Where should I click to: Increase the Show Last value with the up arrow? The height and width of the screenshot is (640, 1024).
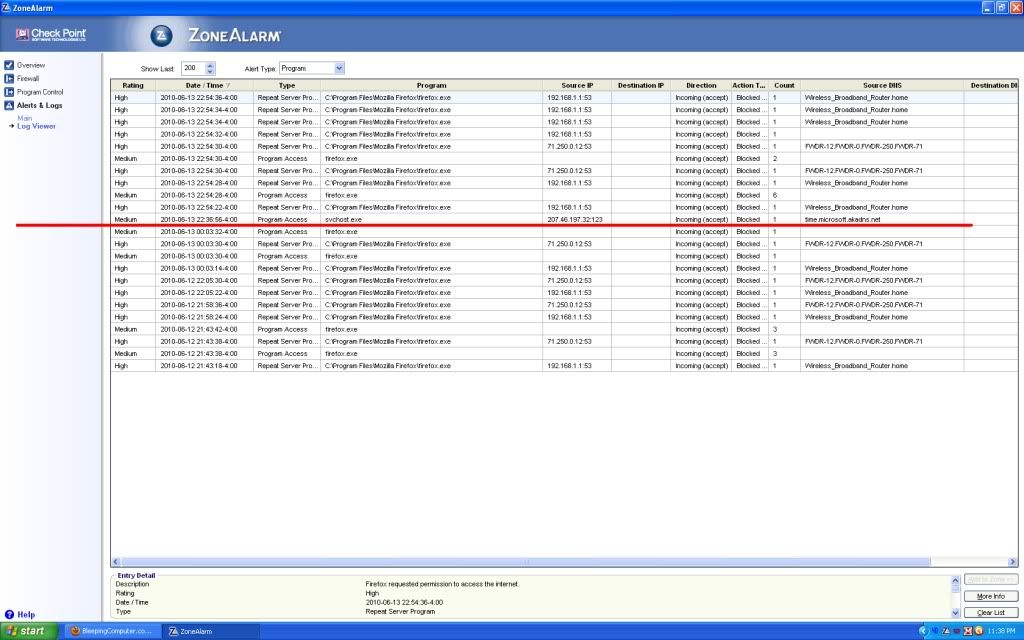[210, 65]
